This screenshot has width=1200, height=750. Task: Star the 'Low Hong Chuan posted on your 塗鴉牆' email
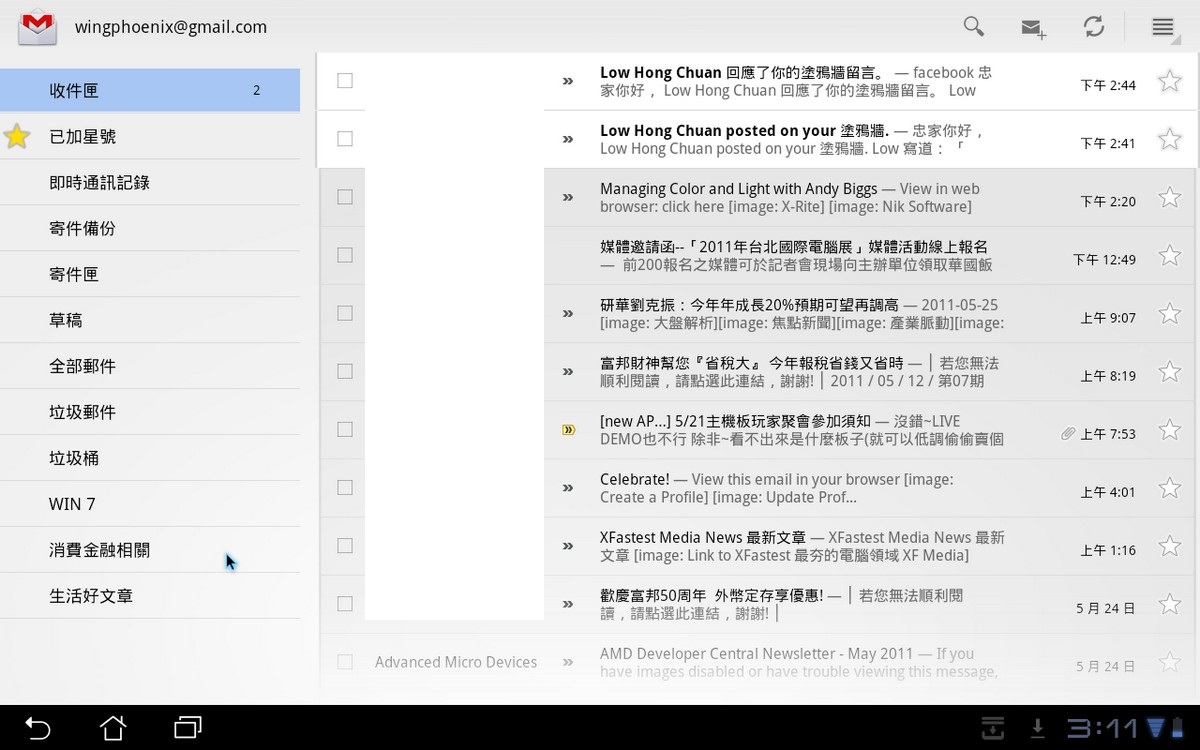1169,139
